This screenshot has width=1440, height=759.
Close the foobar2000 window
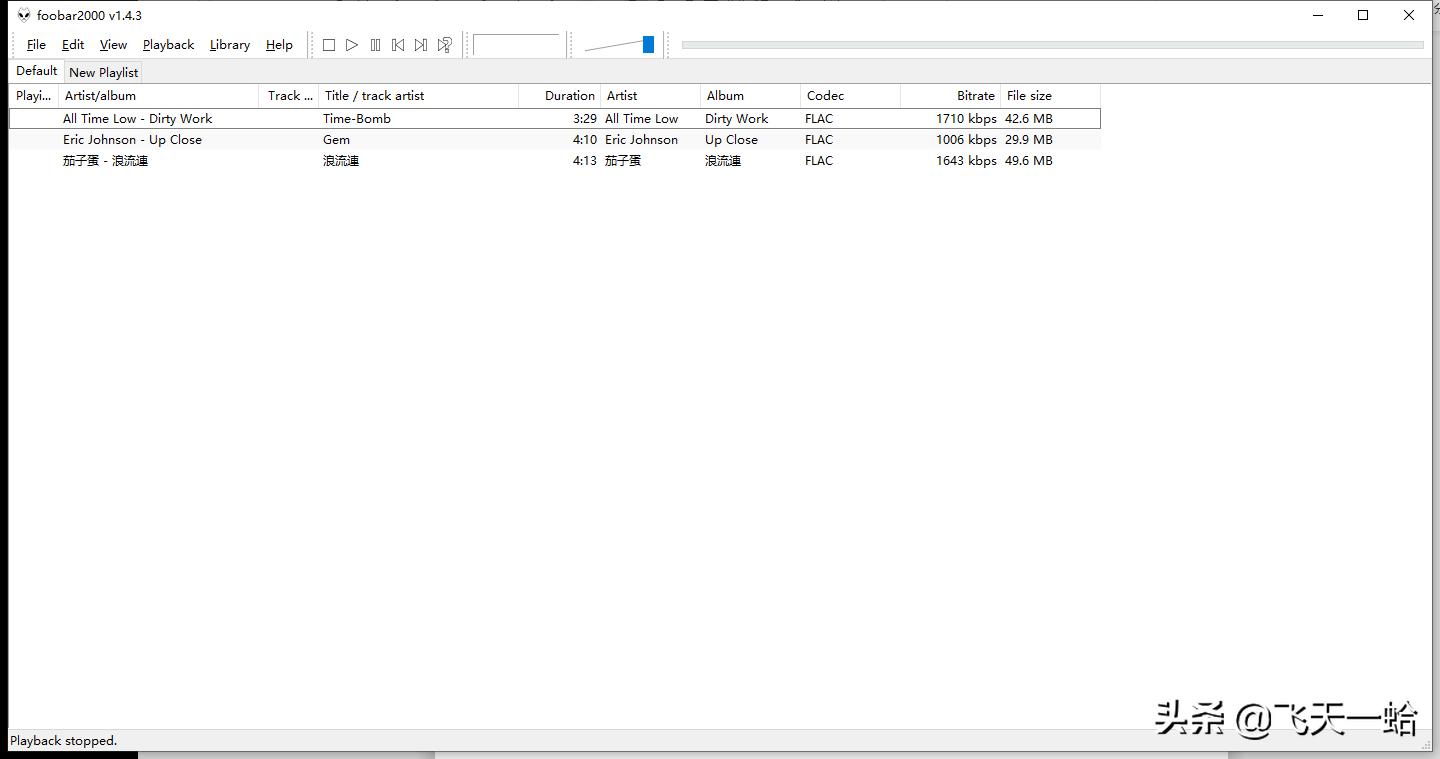(x=1409, y=15)
